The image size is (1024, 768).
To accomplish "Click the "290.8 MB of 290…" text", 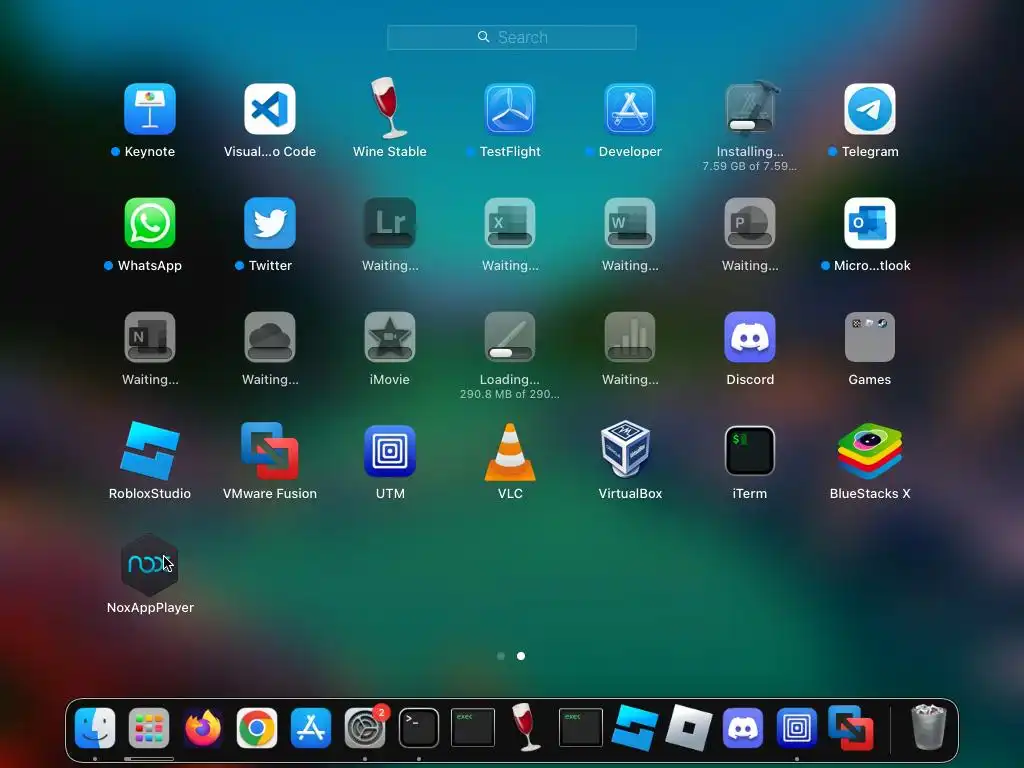I will 509,394.
